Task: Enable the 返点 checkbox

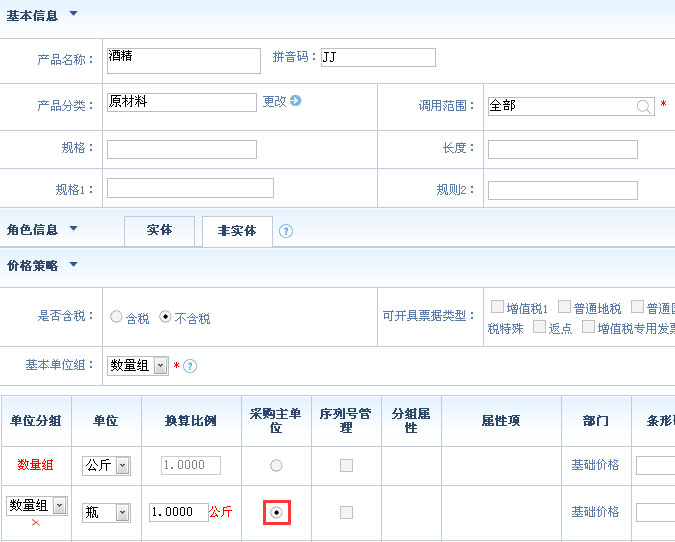Action: (x=540, y=327)
